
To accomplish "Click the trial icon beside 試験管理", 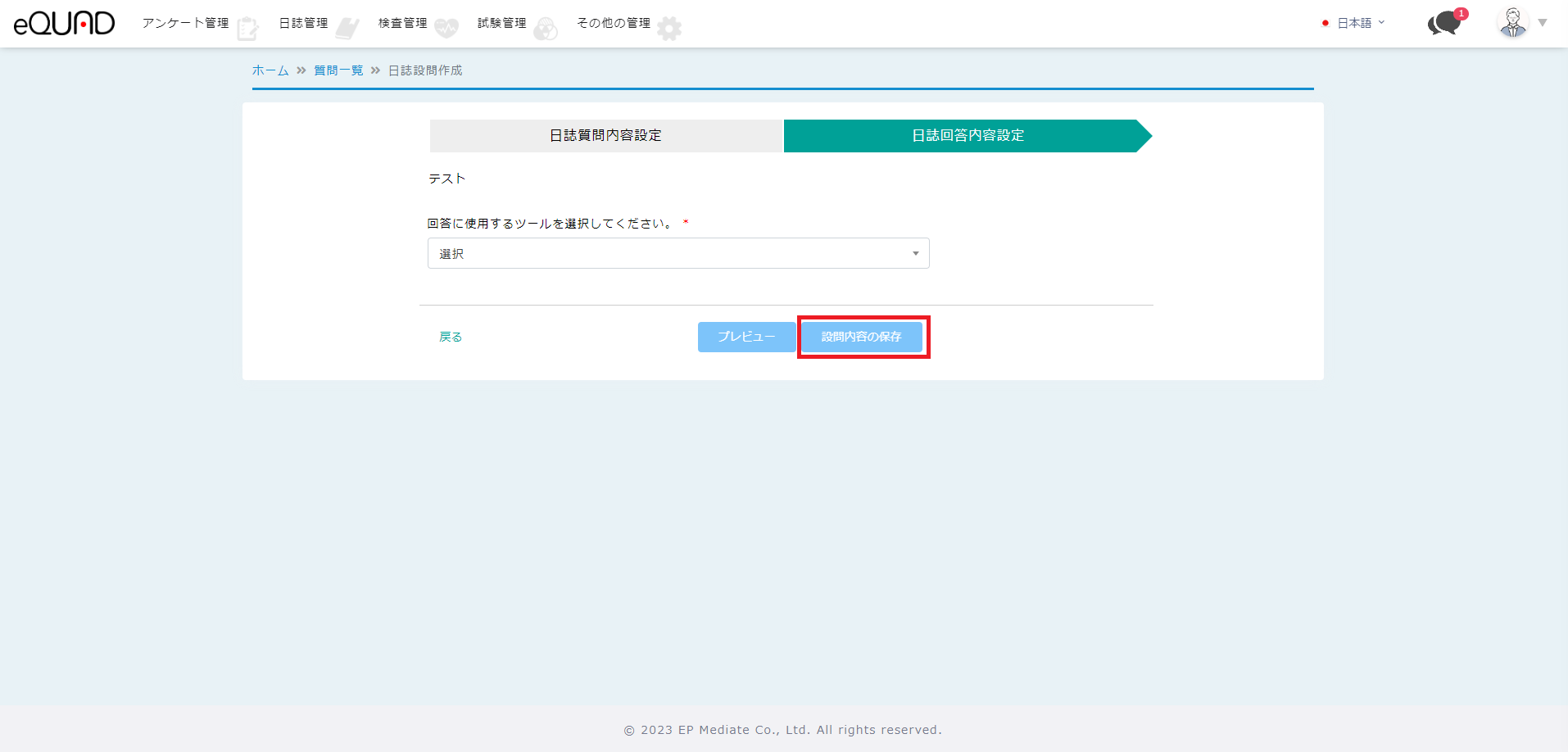I will (x=546, y=29).
